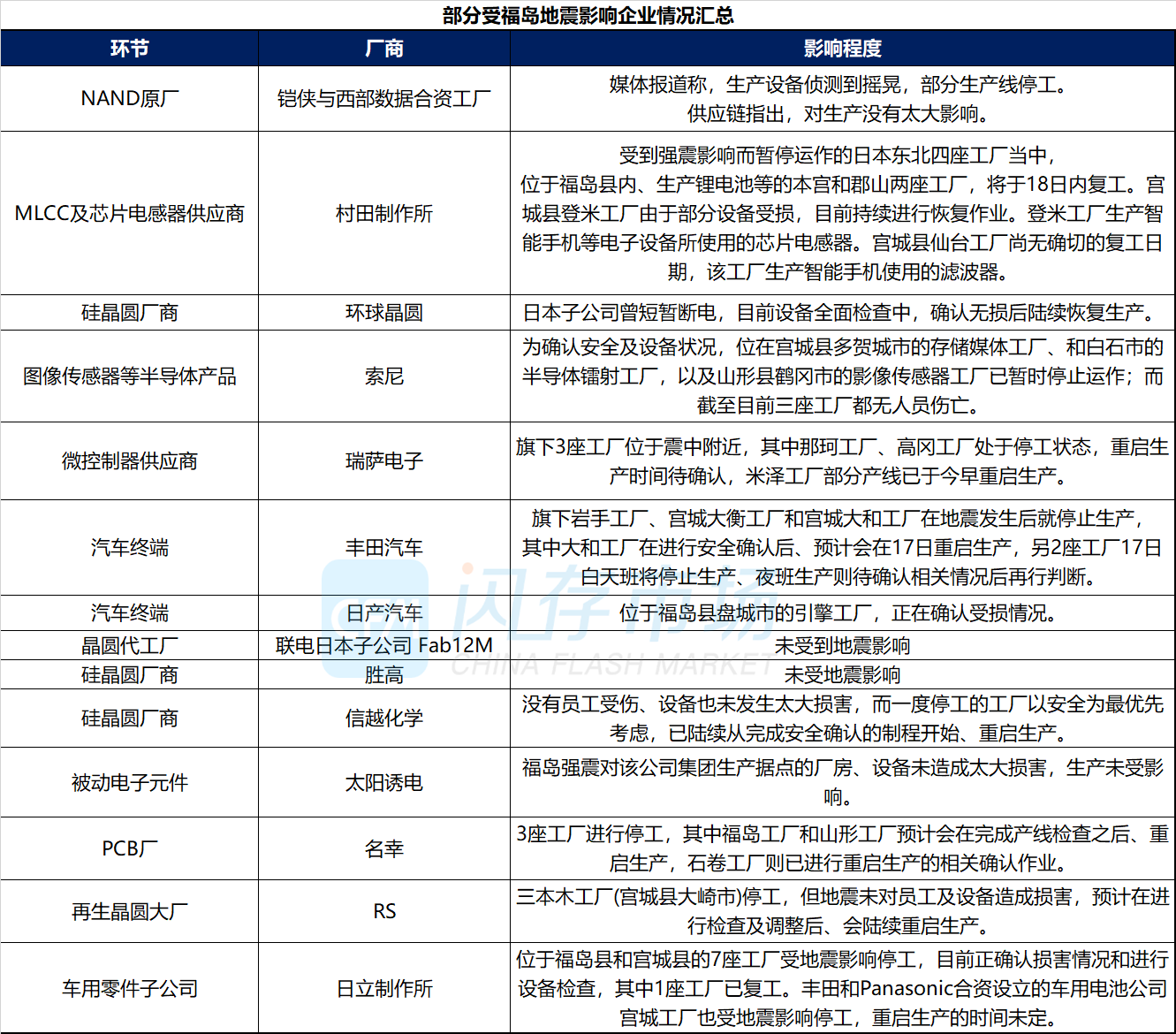Select the PCB厂 cell
The height and width of the screenshot is (1034, 1176).
click(130, 848)
